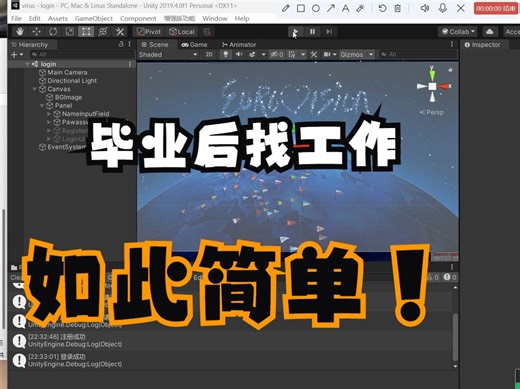Open Unity cloud services icon
The width and height of the screenshot is (520, 389).
(490, 32)
